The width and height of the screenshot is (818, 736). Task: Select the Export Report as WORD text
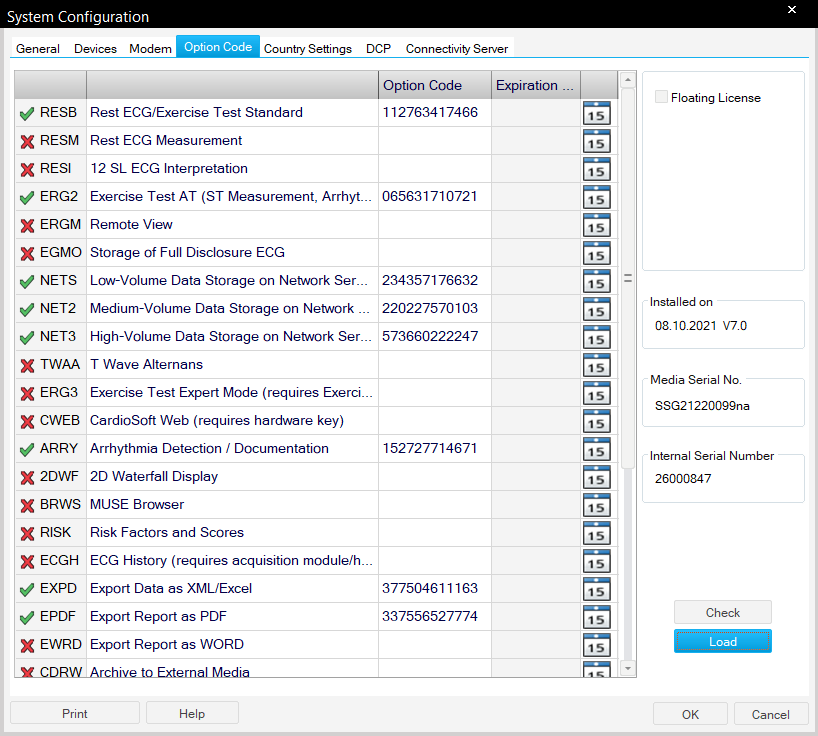(167, 645)
